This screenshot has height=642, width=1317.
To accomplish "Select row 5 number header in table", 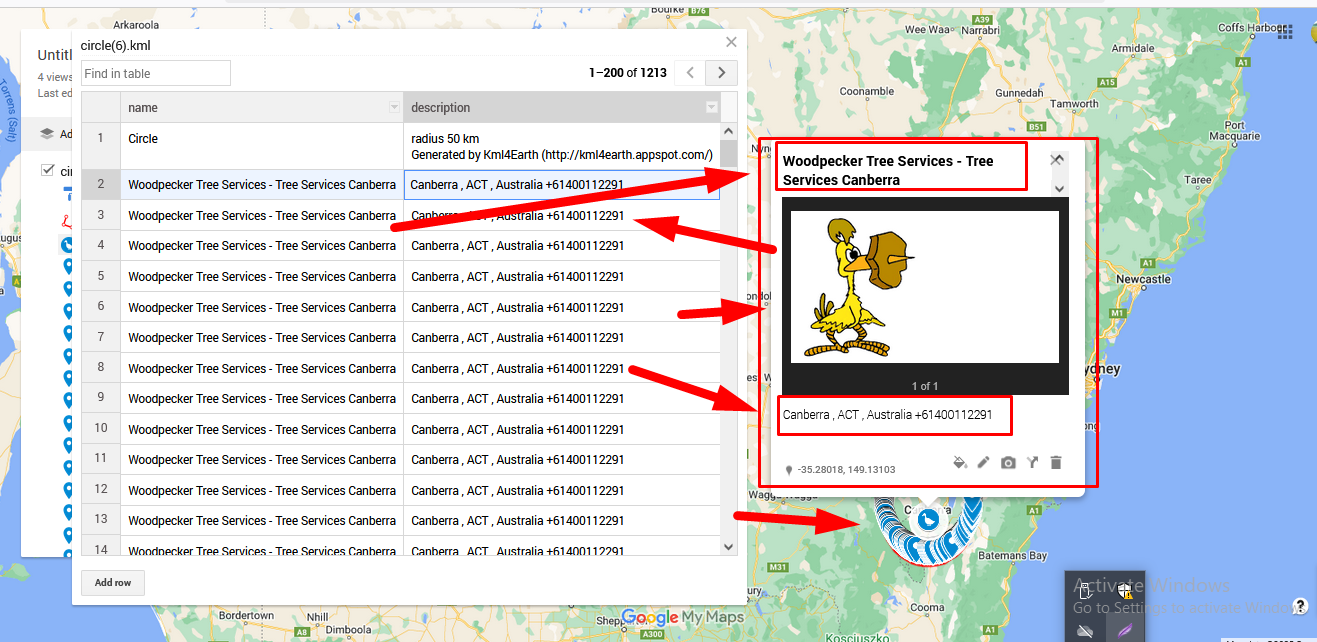I will click(101, 277).
